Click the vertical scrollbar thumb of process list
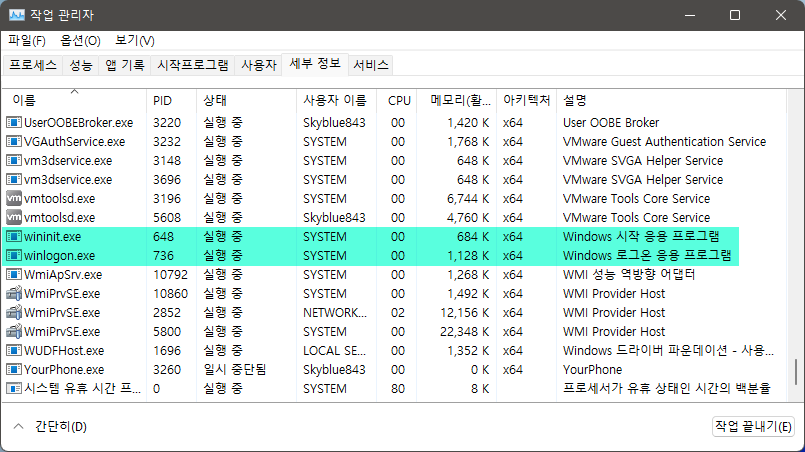Screen dimensions: 805x452 click(x=796, y=371)
